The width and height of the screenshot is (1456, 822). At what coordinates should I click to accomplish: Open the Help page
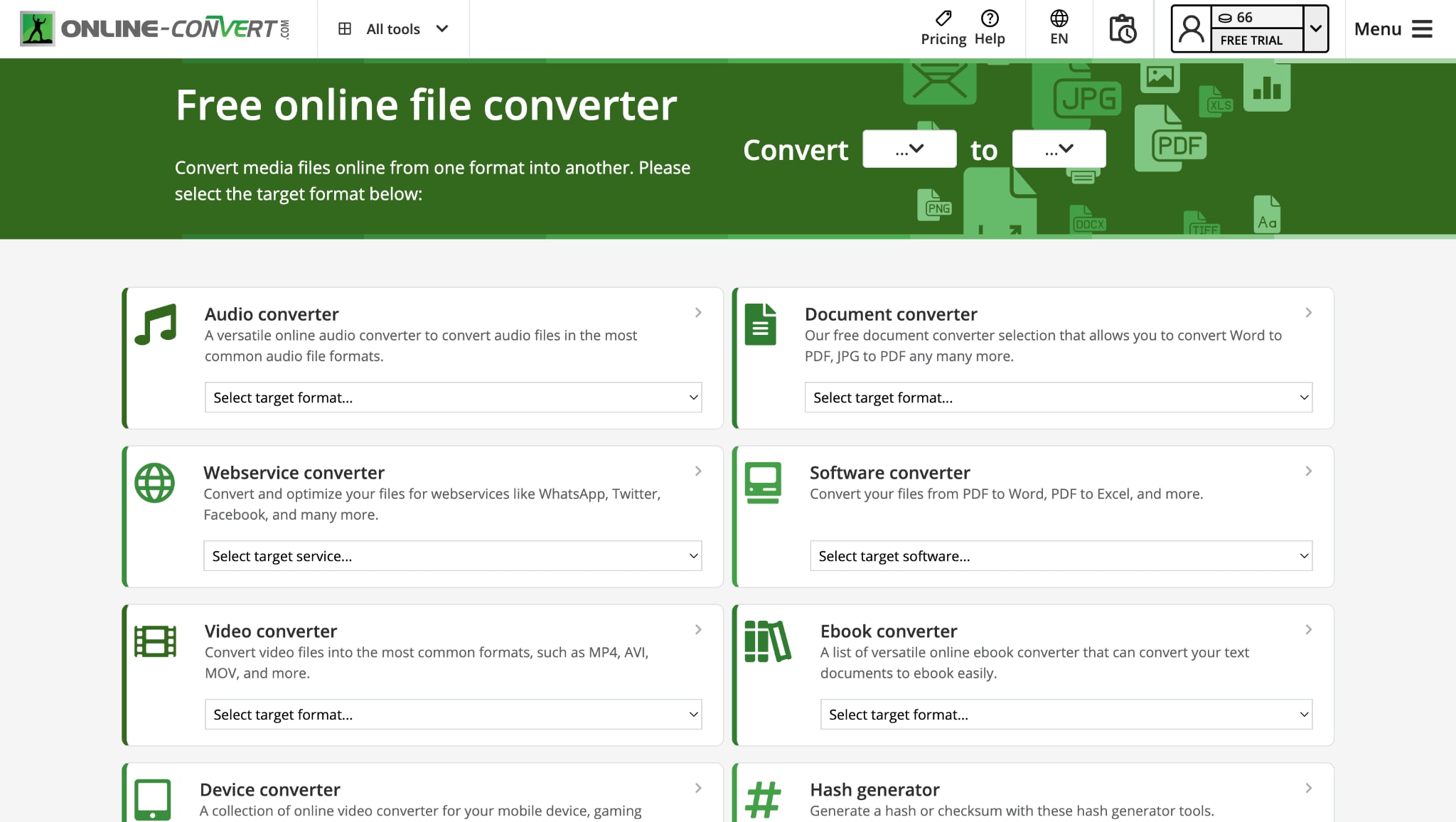[x=989, y=28]
